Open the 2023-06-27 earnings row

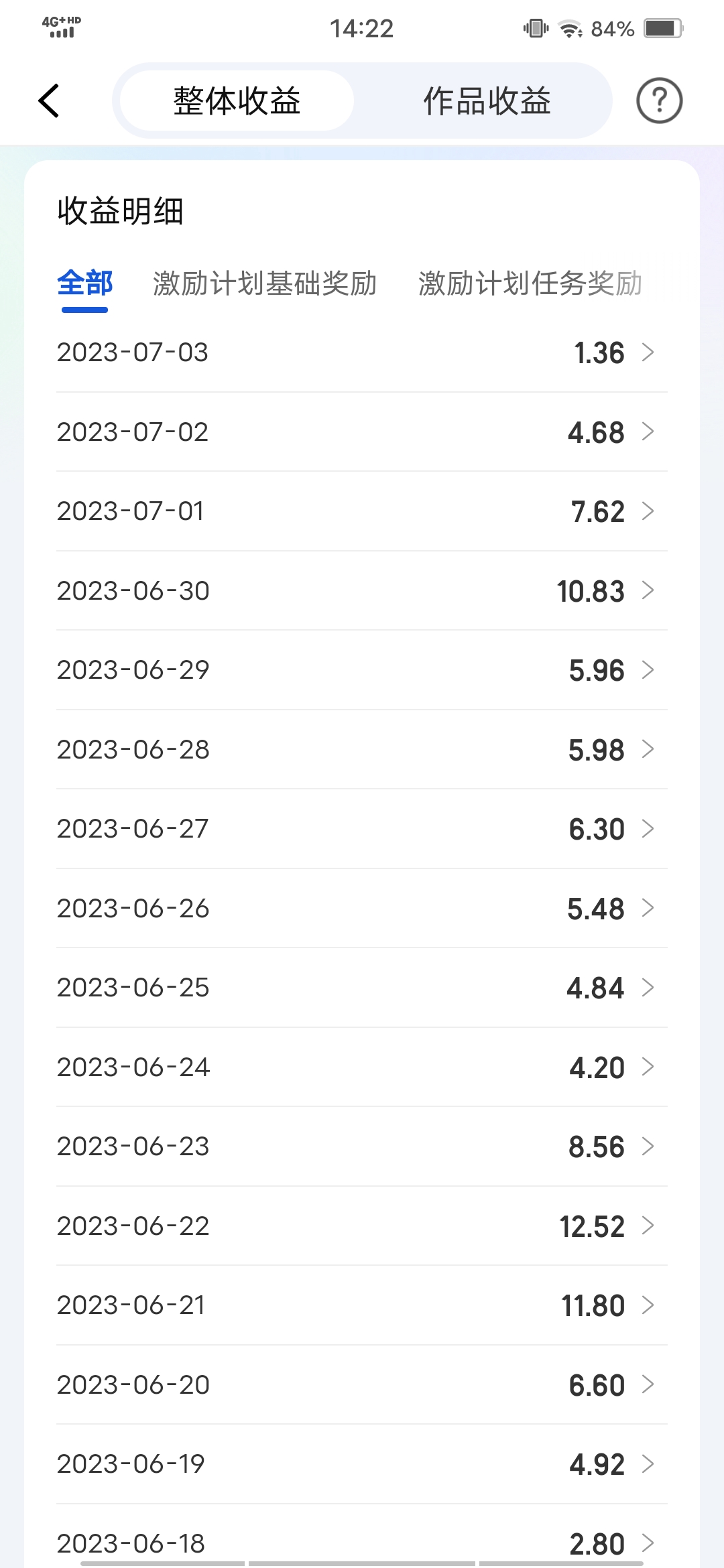[x=362, y=829]
